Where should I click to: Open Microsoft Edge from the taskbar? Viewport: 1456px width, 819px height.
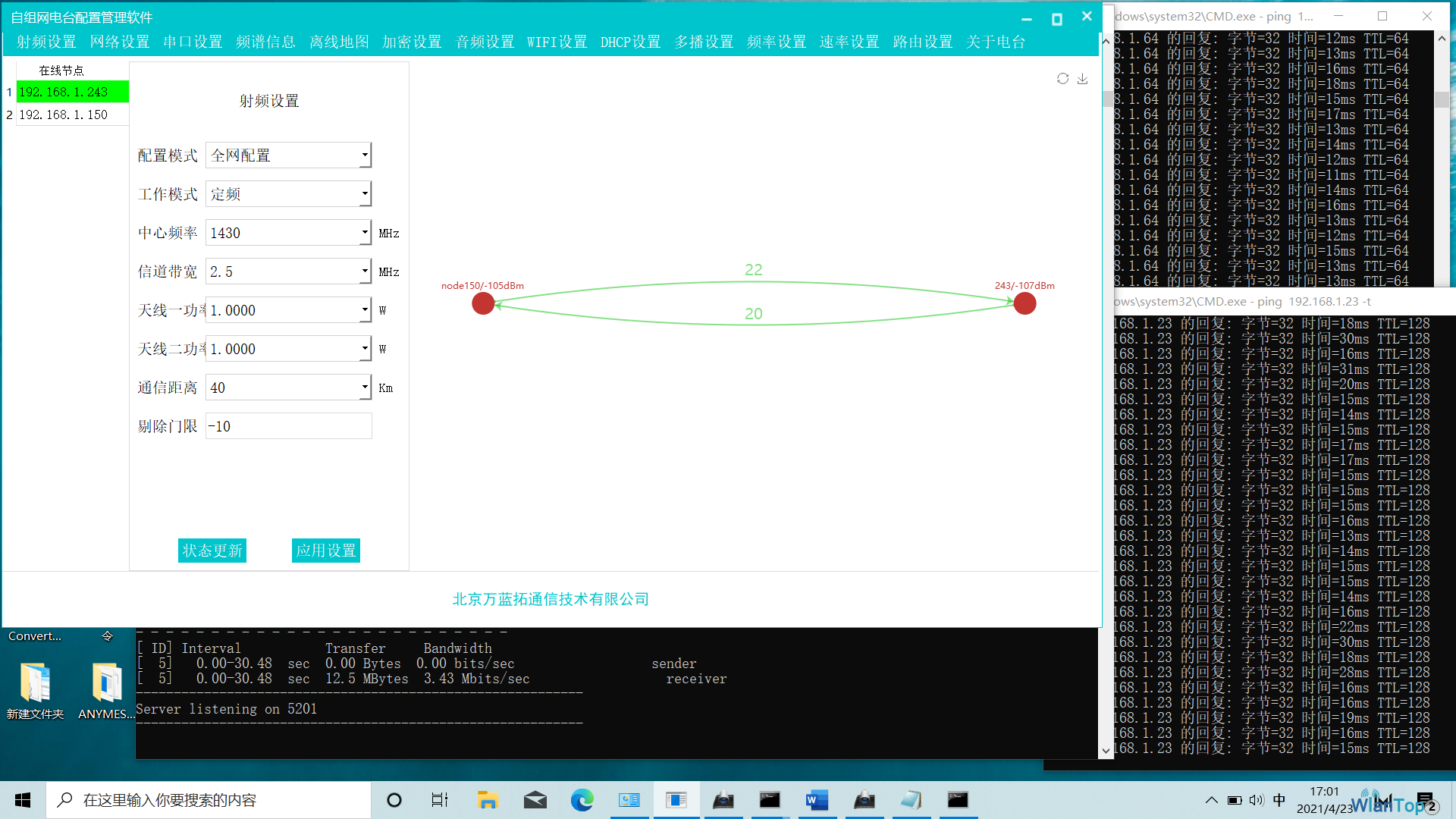(582, 800)
